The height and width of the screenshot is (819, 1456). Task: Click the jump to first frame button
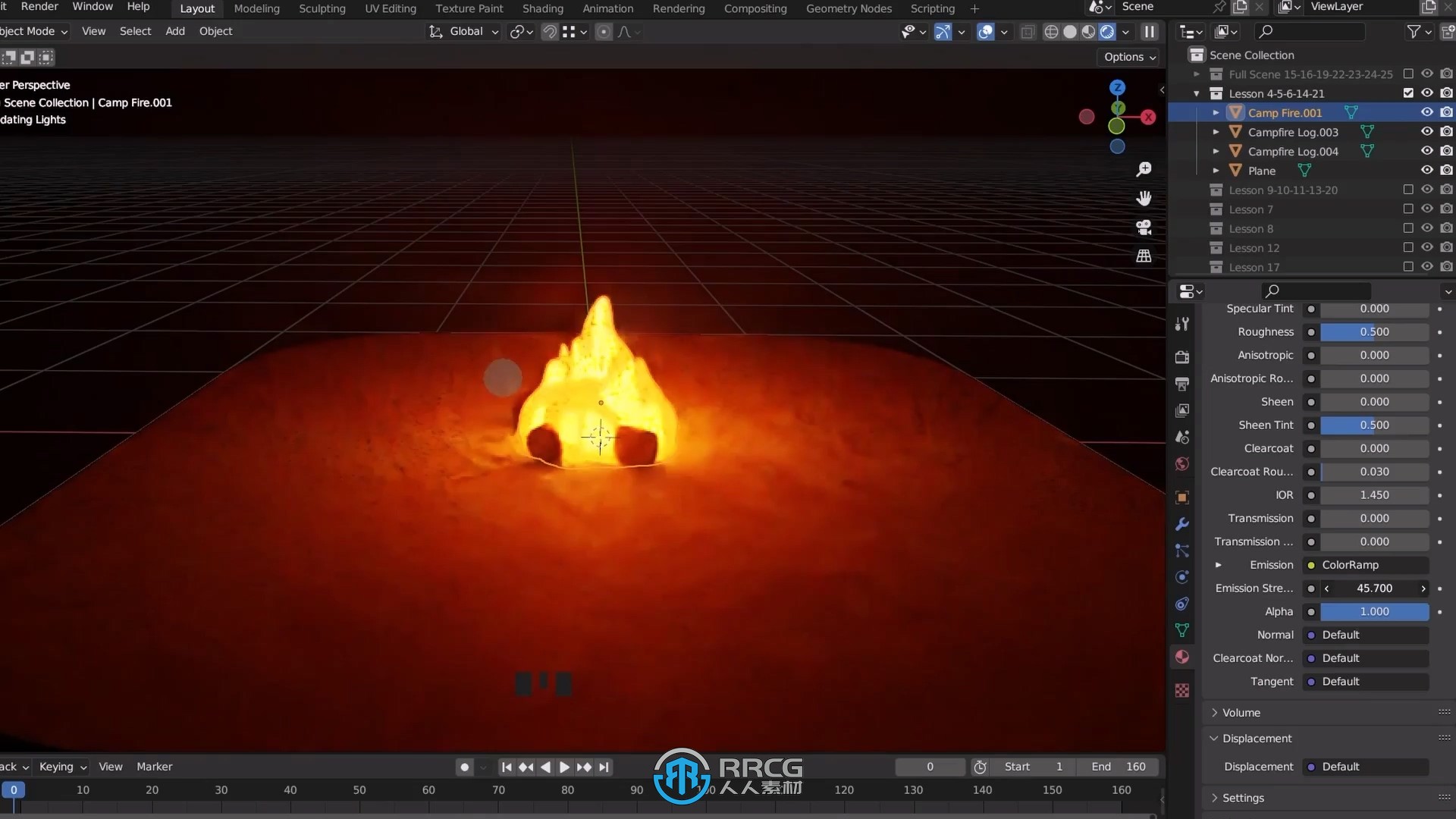coord(507,766)
